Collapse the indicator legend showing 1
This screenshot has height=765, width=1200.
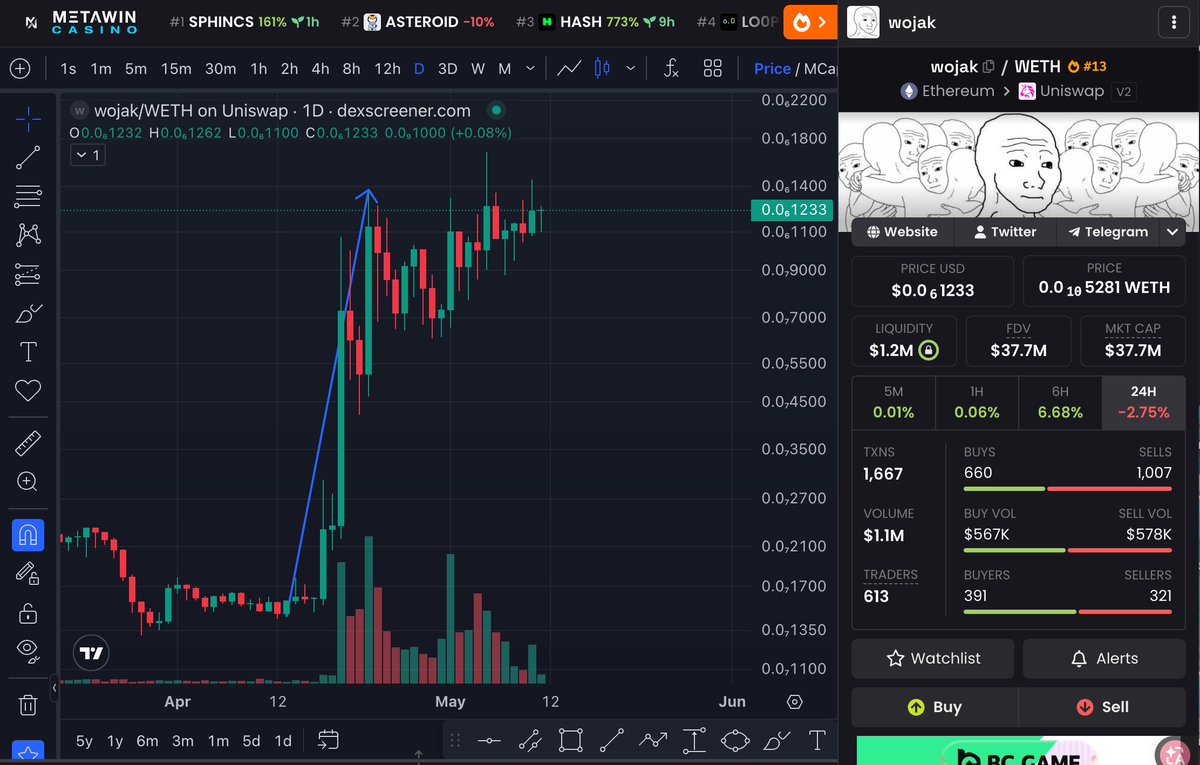pyautogui.click(x=86, y=155)
